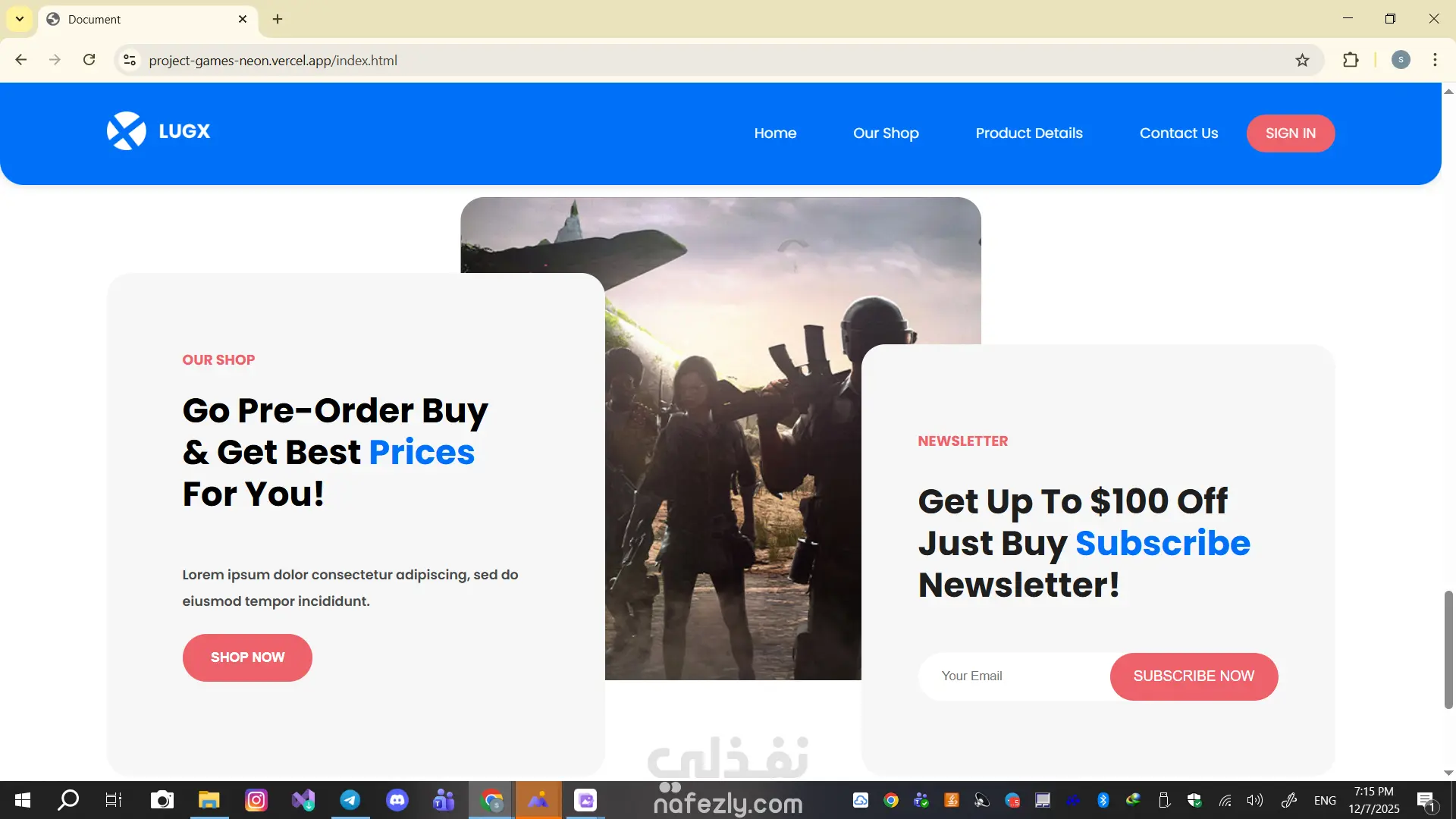Go to the Home nav item
Viewport: 1456px width, 819px height.
click(x=775, y=133)
